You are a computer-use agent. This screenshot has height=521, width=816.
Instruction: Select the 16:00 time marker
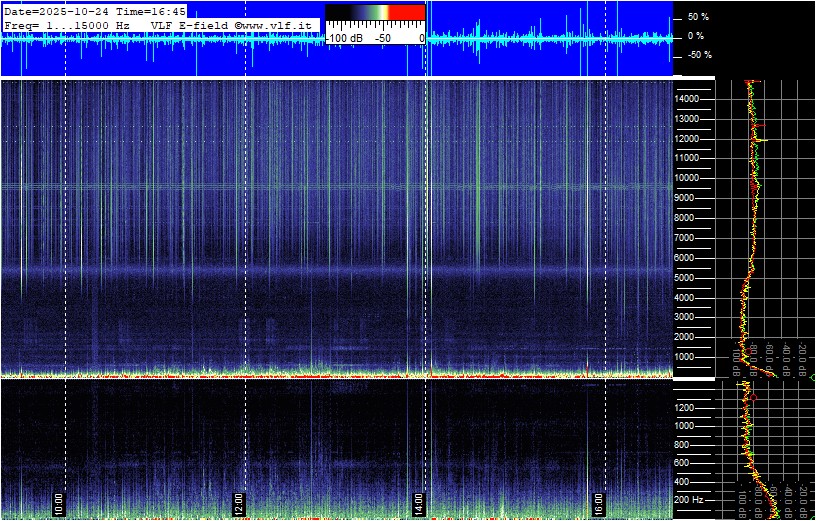pyautogui.click(x=599, y=501)
